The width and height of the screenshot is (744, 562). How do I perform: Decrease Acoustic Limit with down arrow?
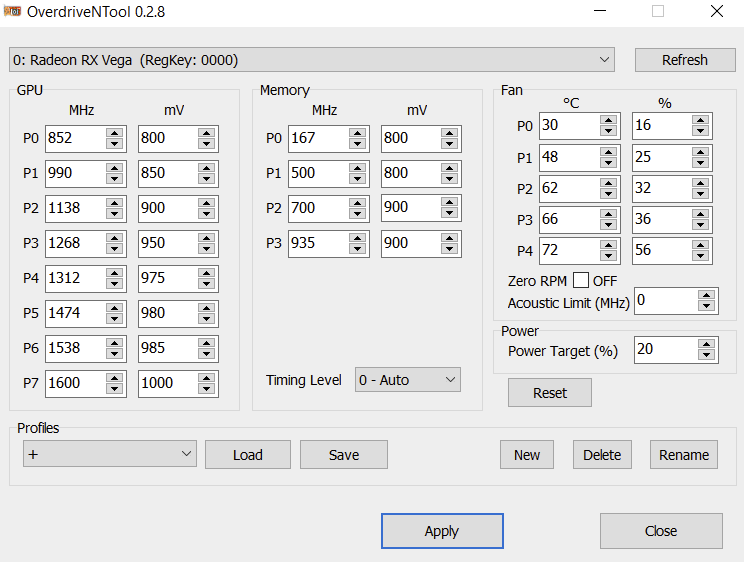(x=707, y=306)
